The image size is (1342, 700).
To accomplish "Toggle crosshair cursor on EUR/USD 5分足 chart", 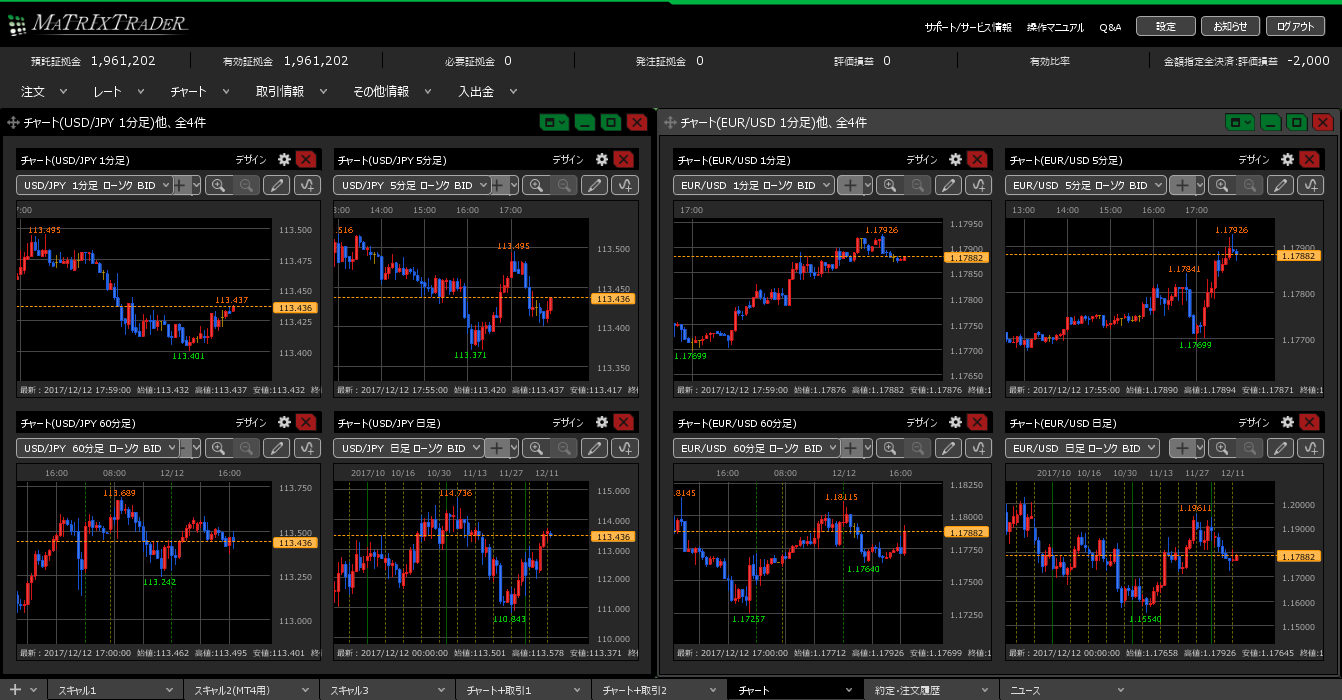I will (1183, 185).
